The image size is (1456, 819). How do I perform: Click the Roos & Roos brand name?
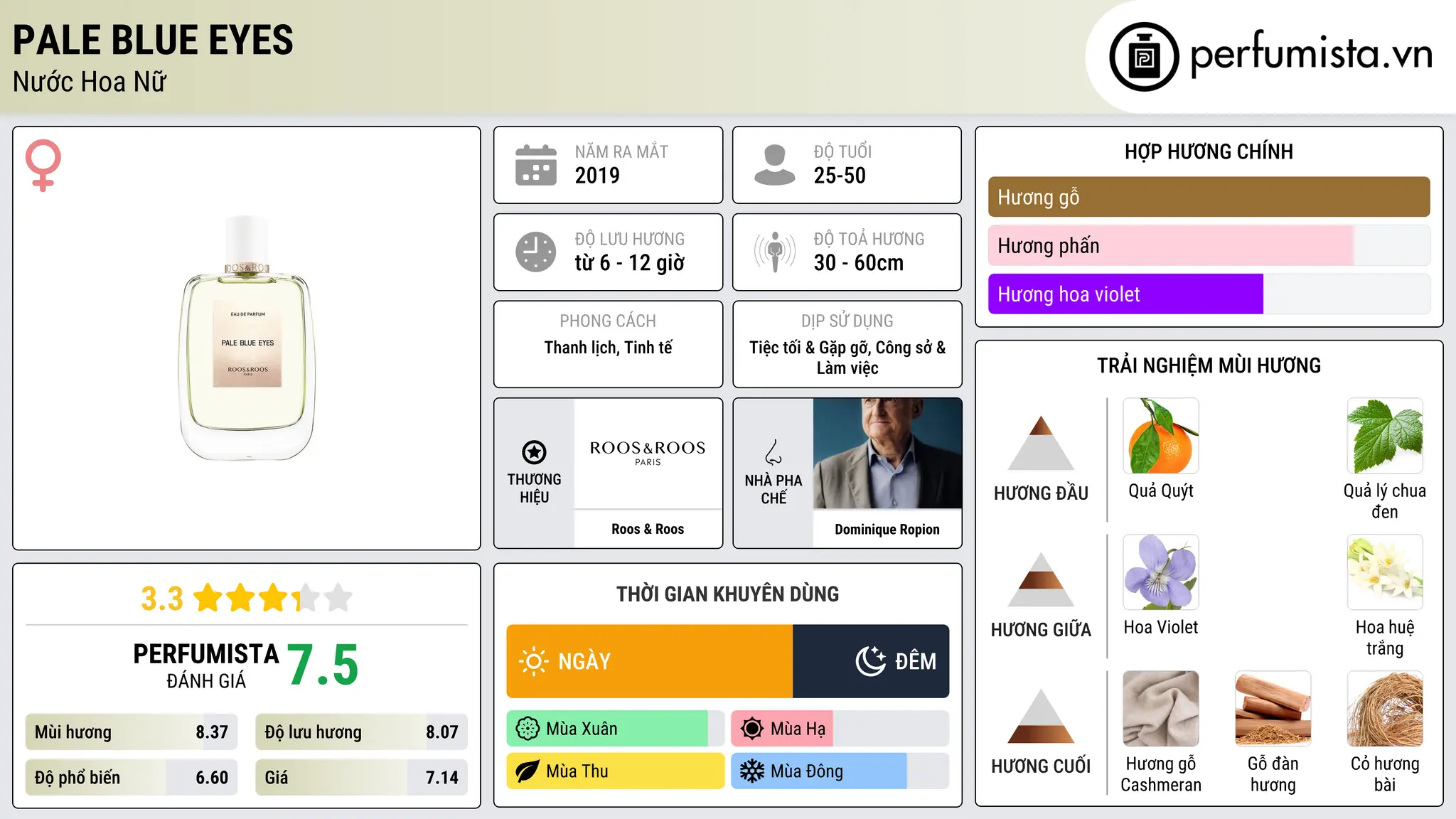coord(648,529)
